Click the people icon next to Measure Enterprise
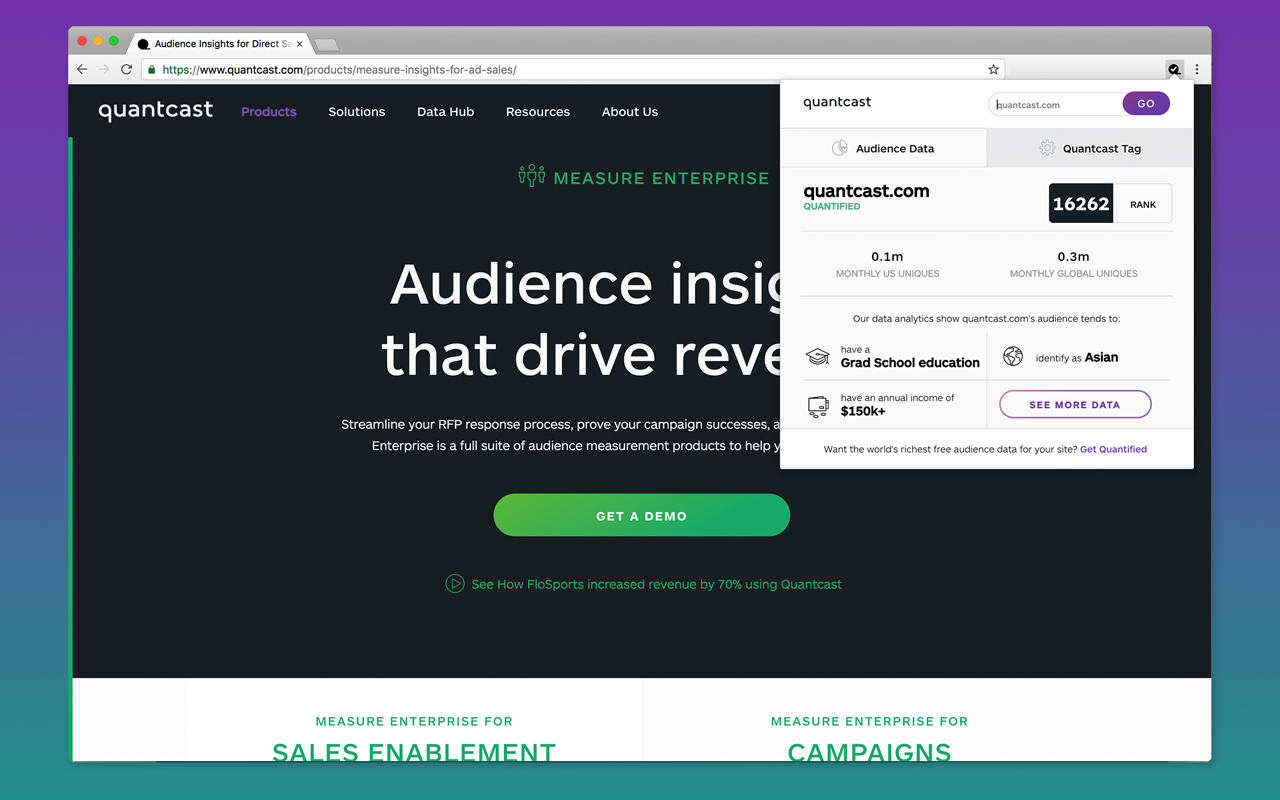 [x=532, y=176]
